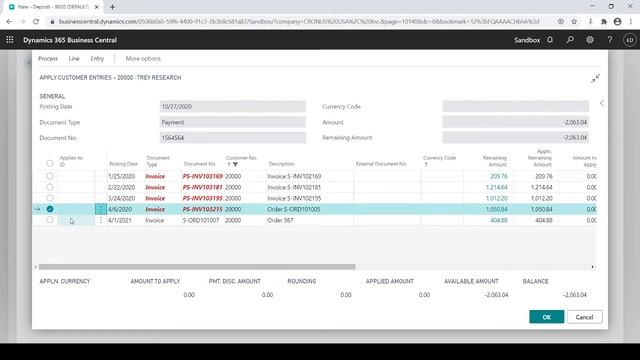Toggle select-all rows checkbox in header

click(x=50, y=163)
